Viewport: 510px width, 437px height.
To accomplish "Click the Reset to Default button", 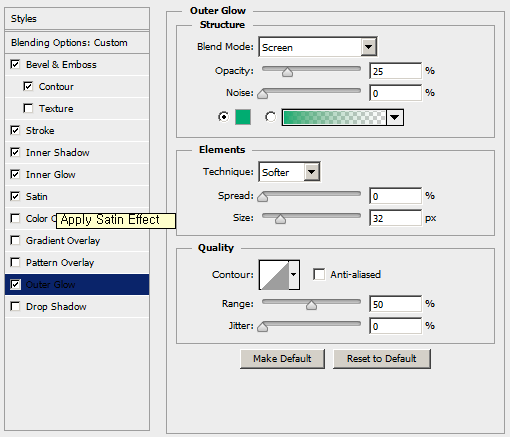I will tap(382, 359).
